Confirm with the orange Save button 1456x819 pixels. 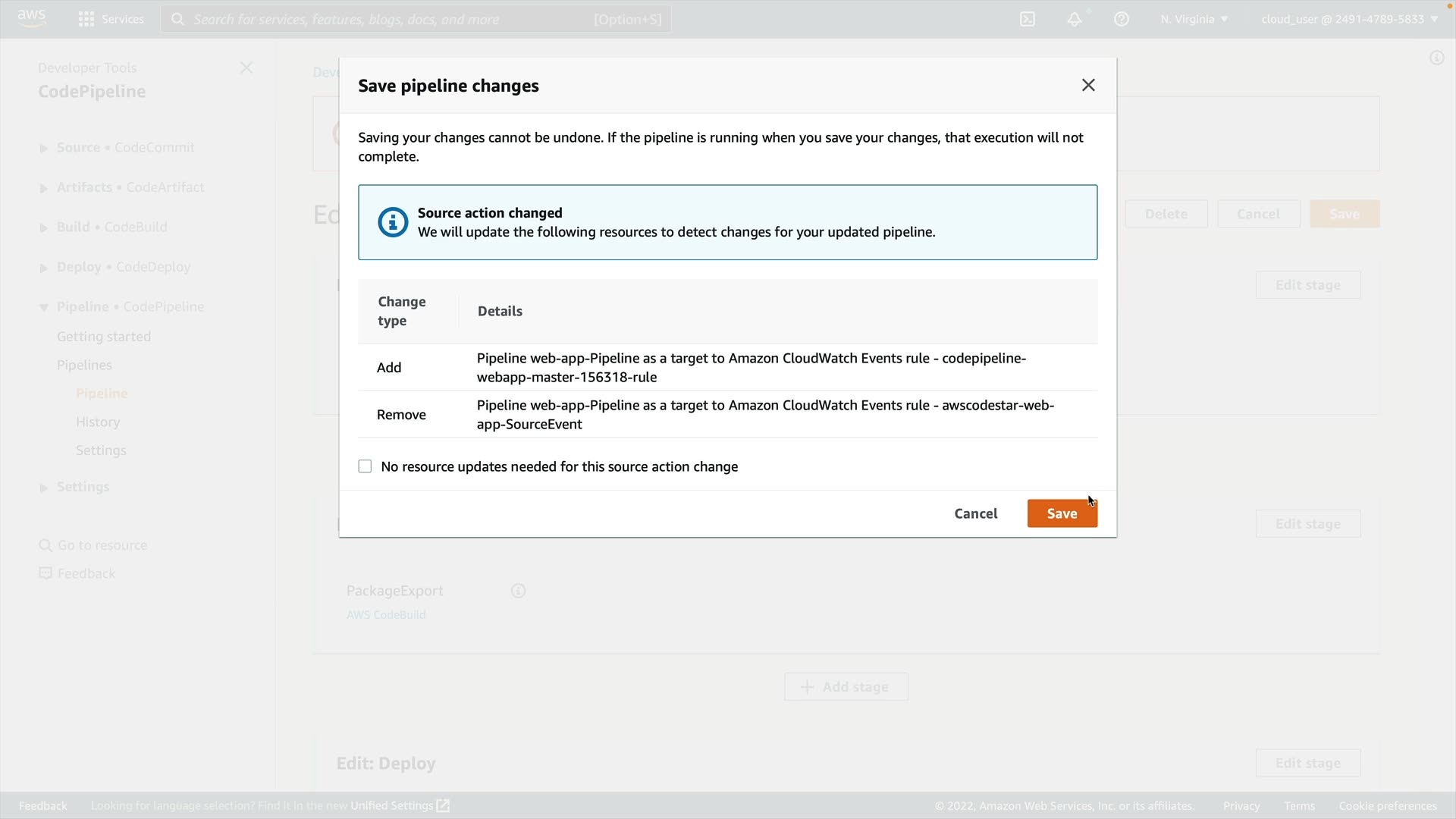(1062, 513)
